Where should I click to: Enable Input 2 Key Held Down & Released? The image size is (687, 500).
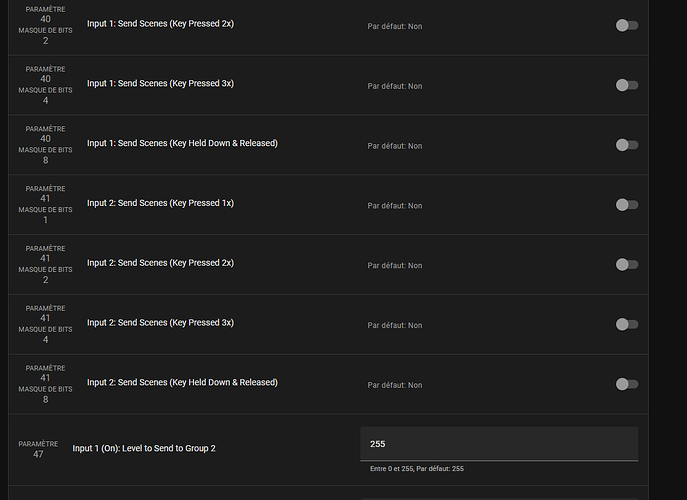click(627, 384)
